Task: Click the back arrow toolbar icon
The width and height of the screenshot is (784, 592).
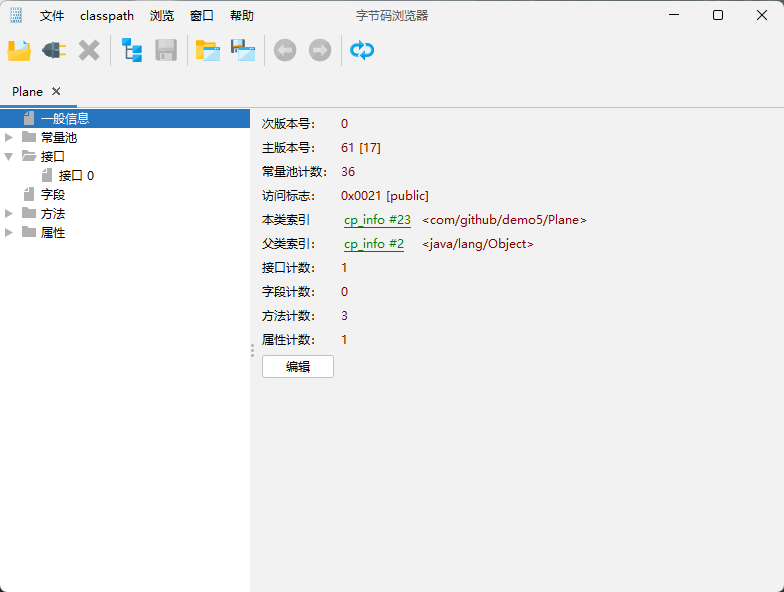Action: point(285,50)
